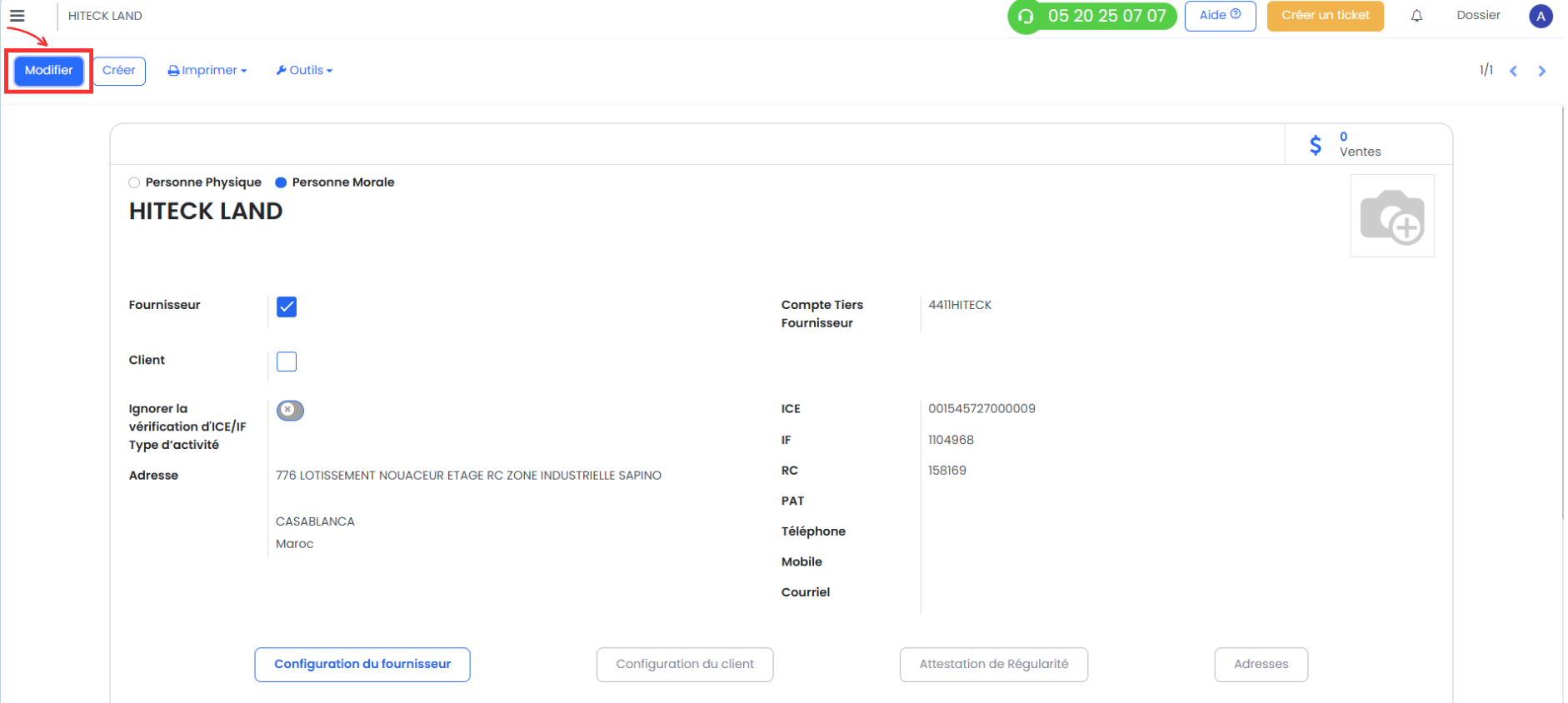Check the Client checkbox

(x=287, y=361)
